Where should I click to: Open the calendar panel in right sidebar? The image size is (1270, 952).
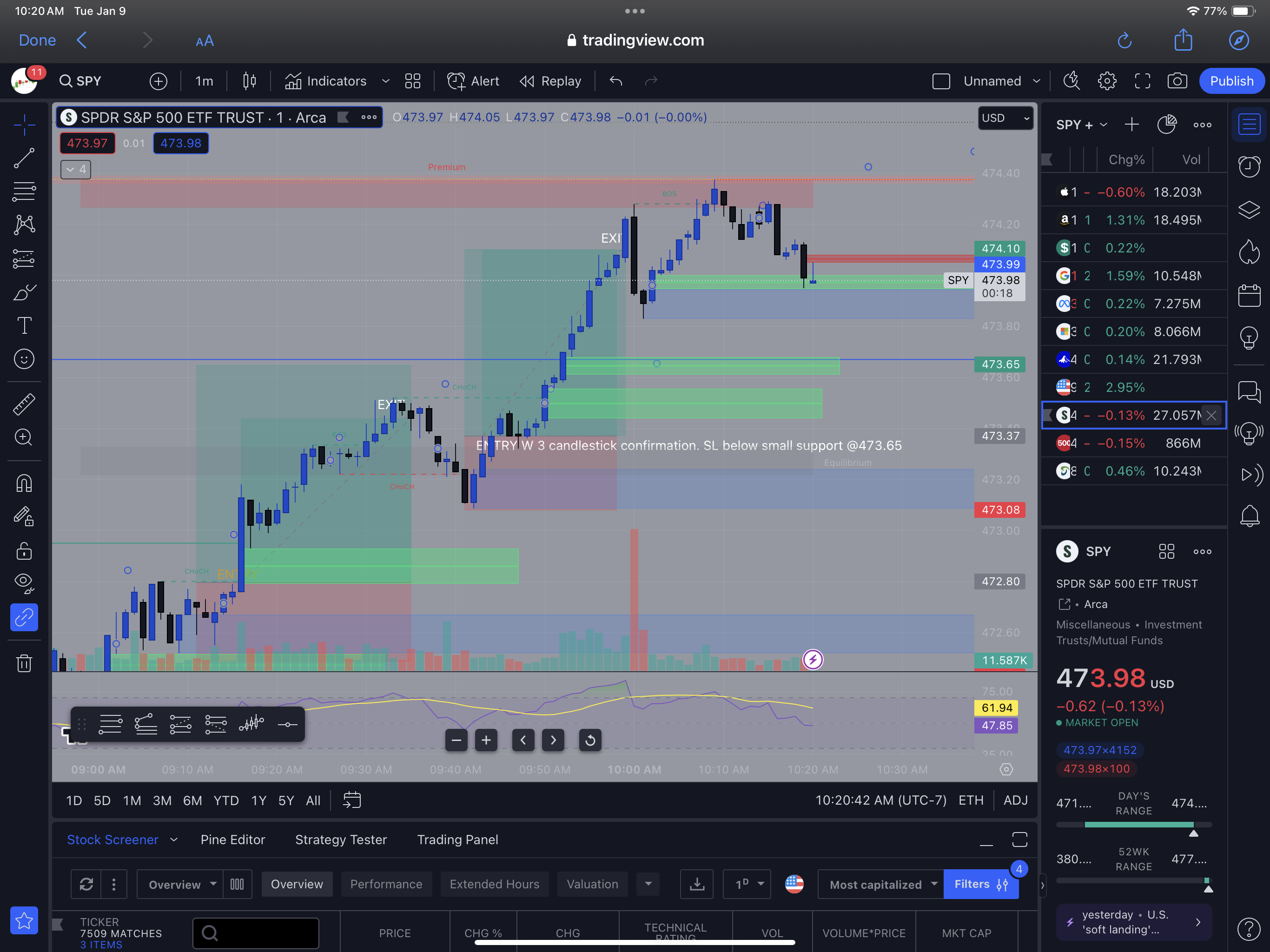tap(1250, 296)
